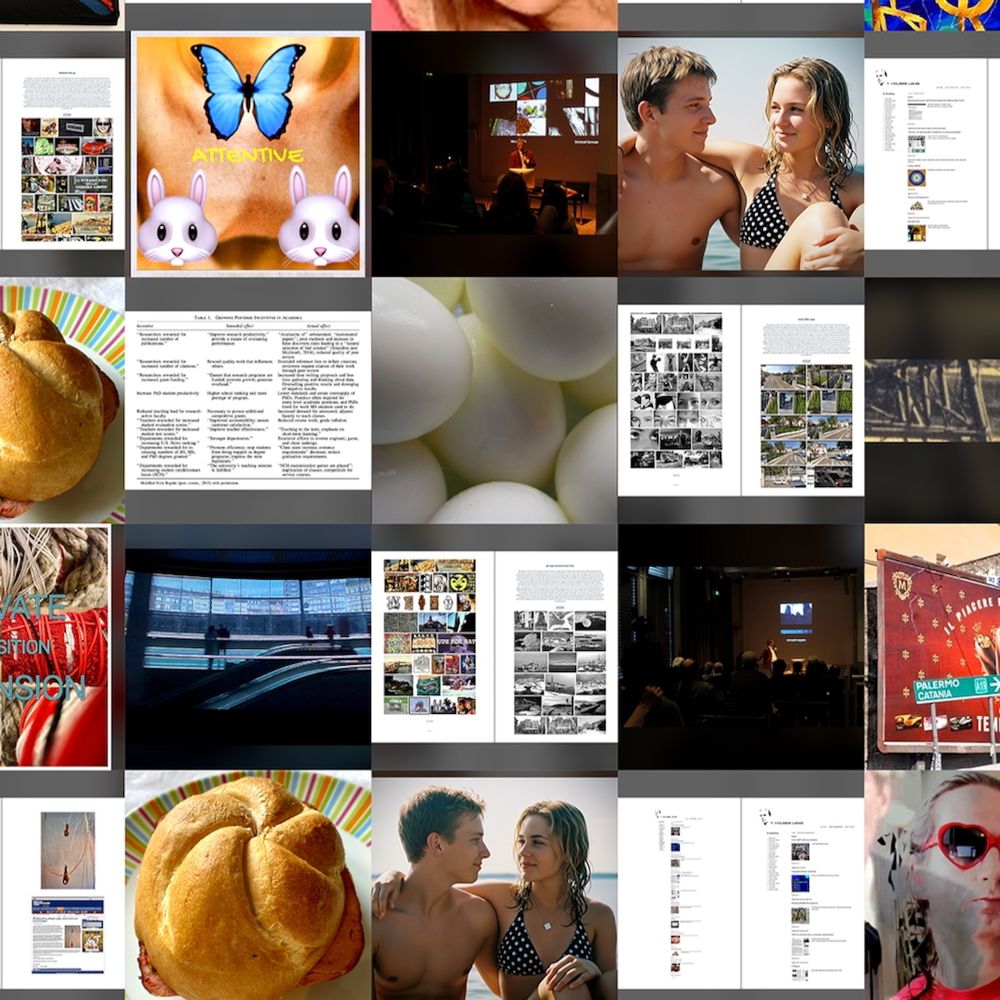Image resolution: width=1000 pixels, height=1000 pixels.
Task: Open the cropped bread roll photo at collage edge
Action: (x=62, y=401)
